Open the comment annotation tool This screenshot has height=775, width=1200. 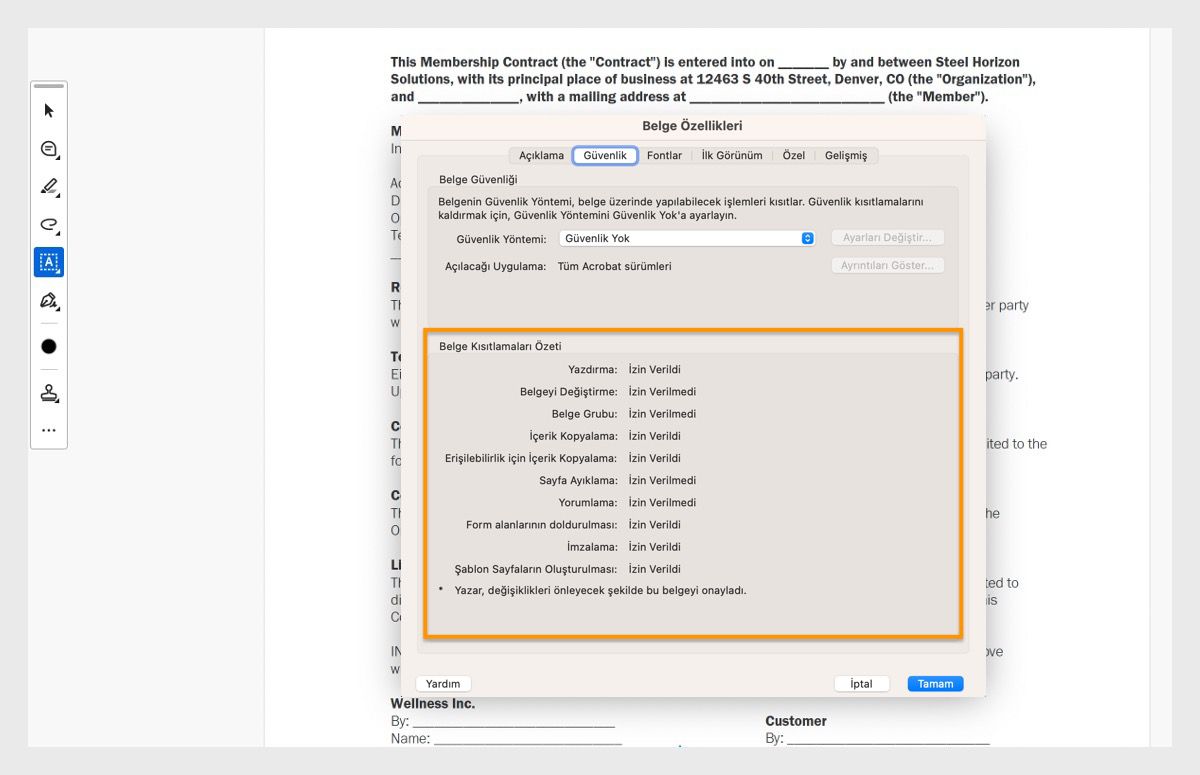click(x=48, y=148)
